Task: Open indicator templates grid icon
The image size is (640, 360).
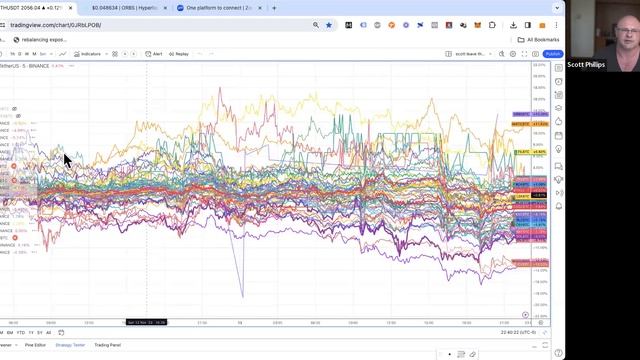Action: click(115, 54)
